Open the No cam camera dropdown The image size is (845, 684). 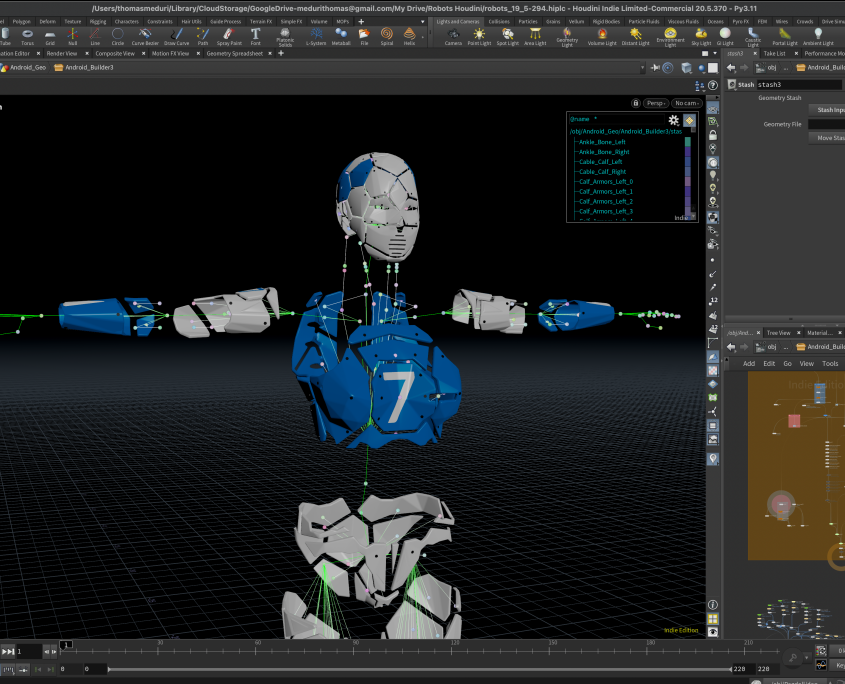coord(686,103)
